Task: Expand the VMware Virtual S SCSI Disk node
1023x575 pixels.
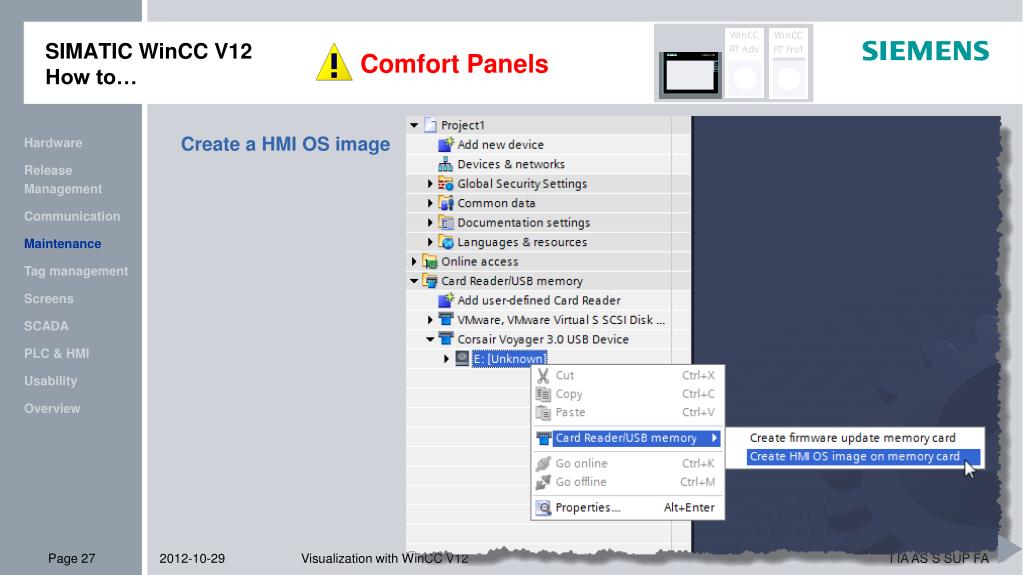Action: coord(430,320)
